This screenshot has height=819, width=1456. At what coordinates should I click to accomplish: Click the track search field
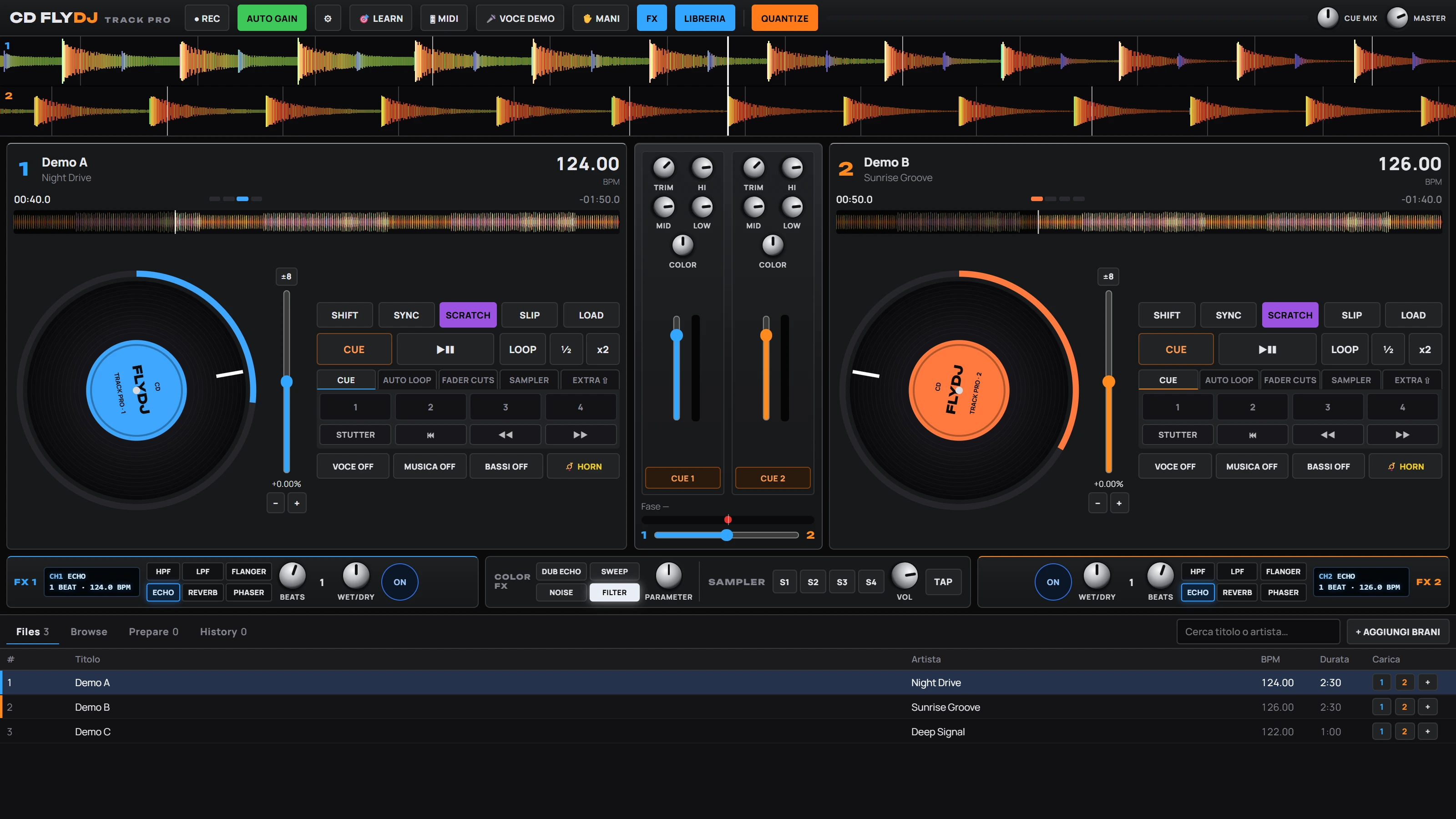1258,632
